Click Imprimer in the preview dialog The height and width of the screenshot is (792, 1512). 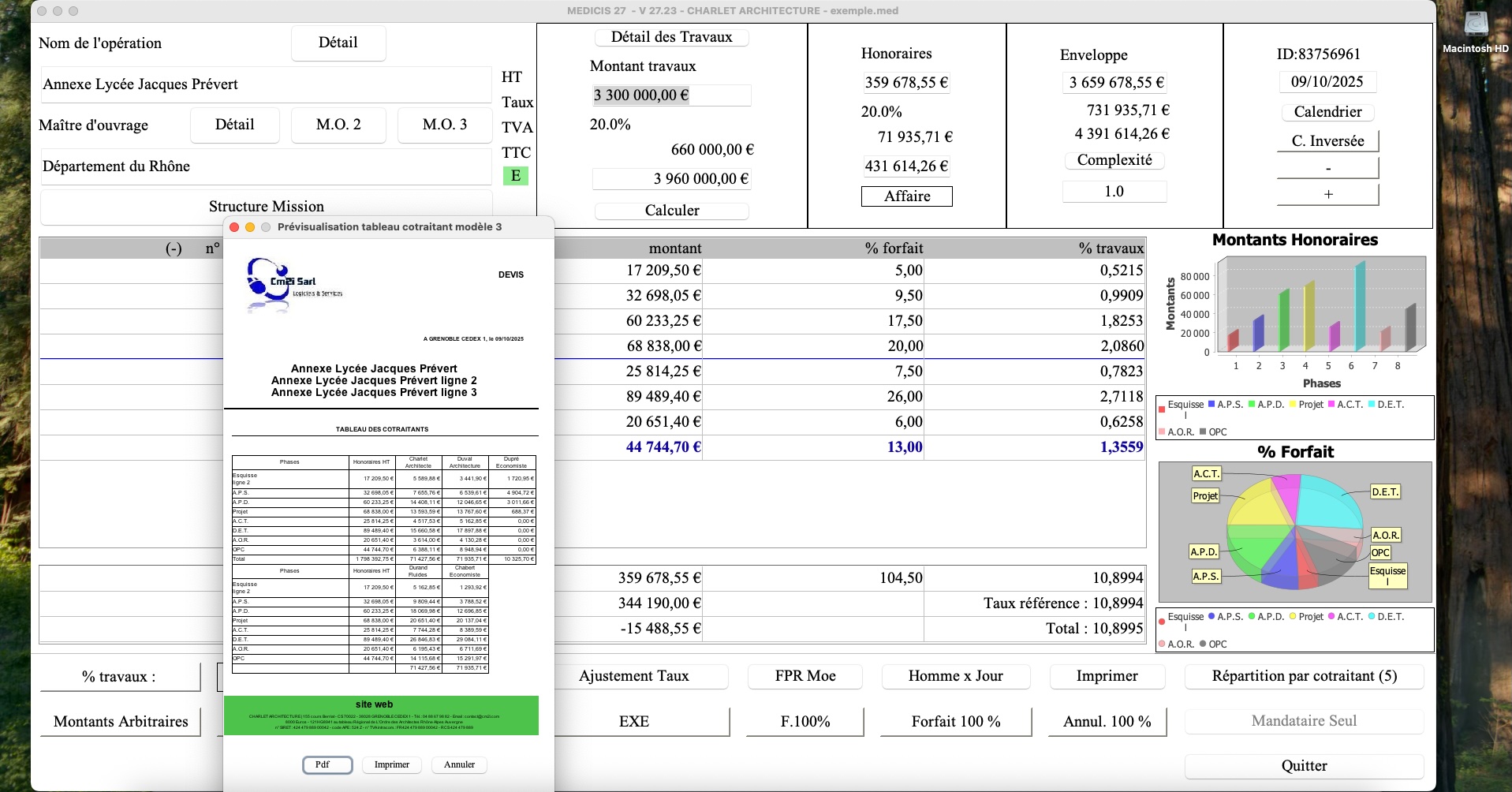pos(392,765)
